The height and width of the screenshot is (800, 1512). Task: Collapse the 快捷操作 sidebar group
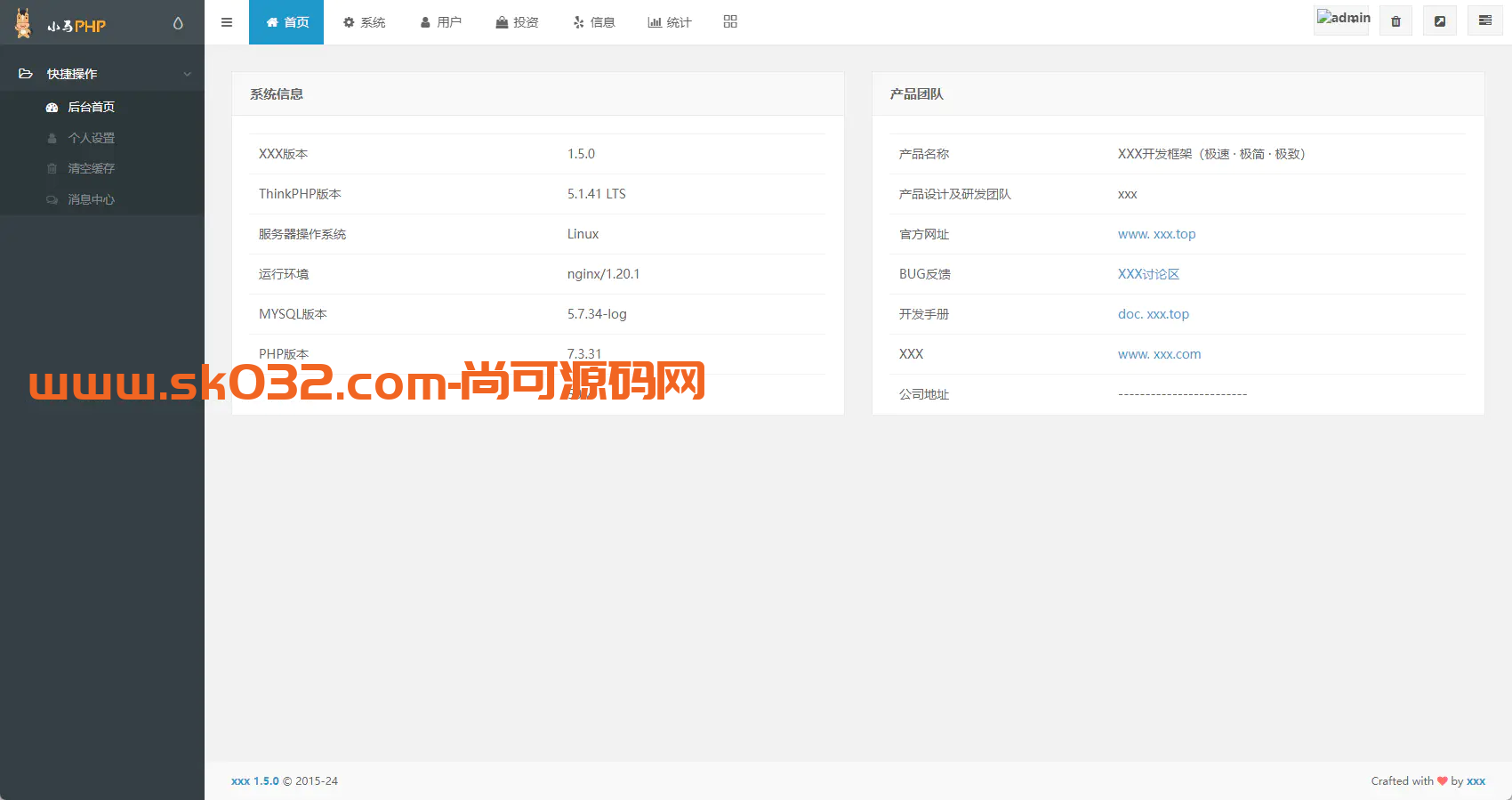click(x=187, y=74)
